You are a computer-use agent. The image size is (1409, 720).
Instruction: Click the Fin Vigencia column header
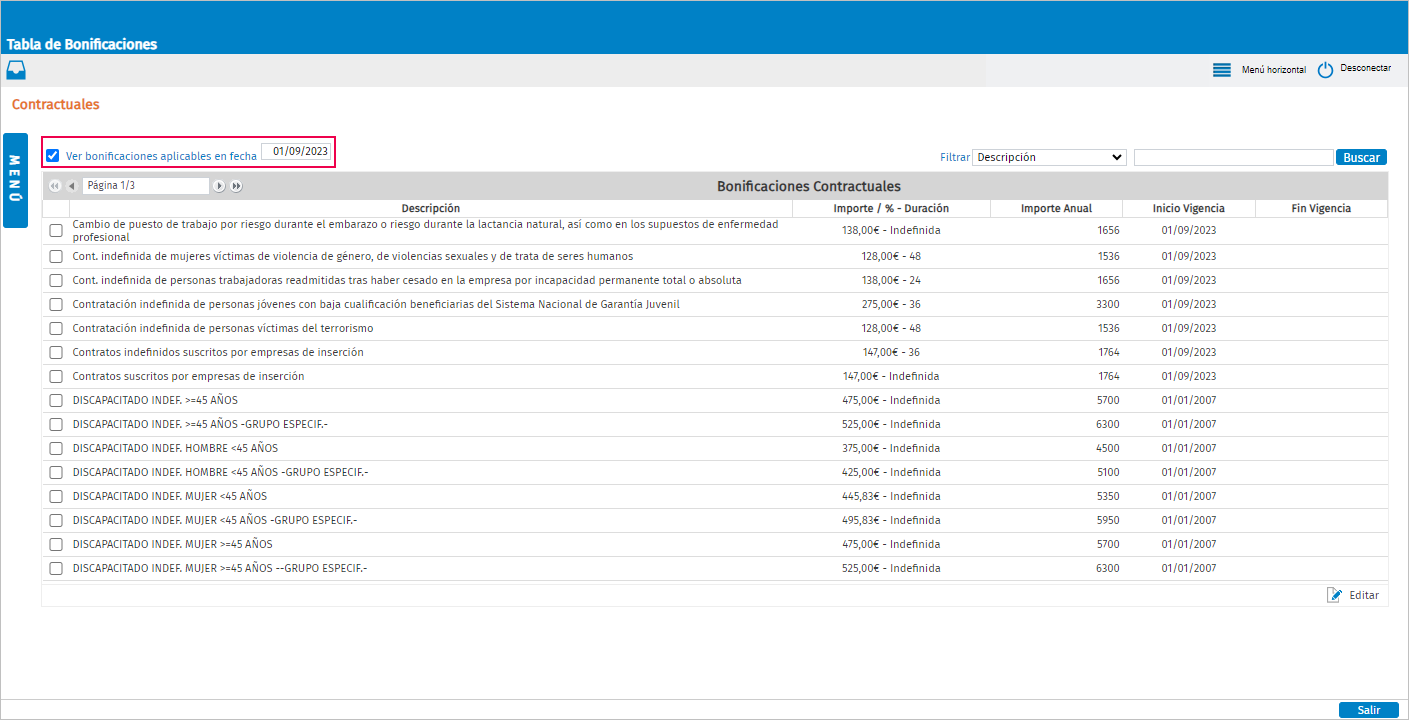[x=1321, y=208]
